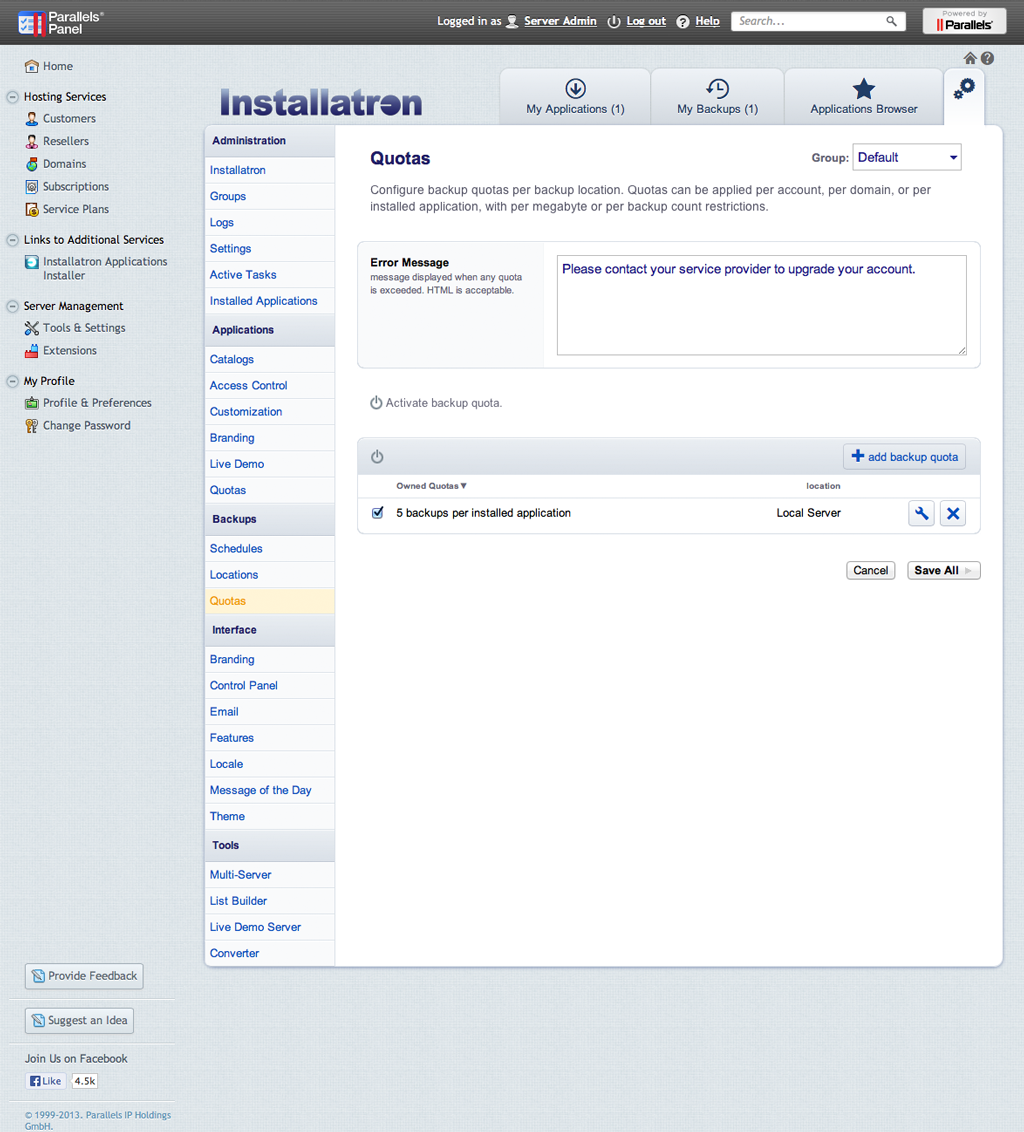The height and width of the screenshot is (1132, 1024).
Task: Collapse the My Profile section
Action: 12,381
